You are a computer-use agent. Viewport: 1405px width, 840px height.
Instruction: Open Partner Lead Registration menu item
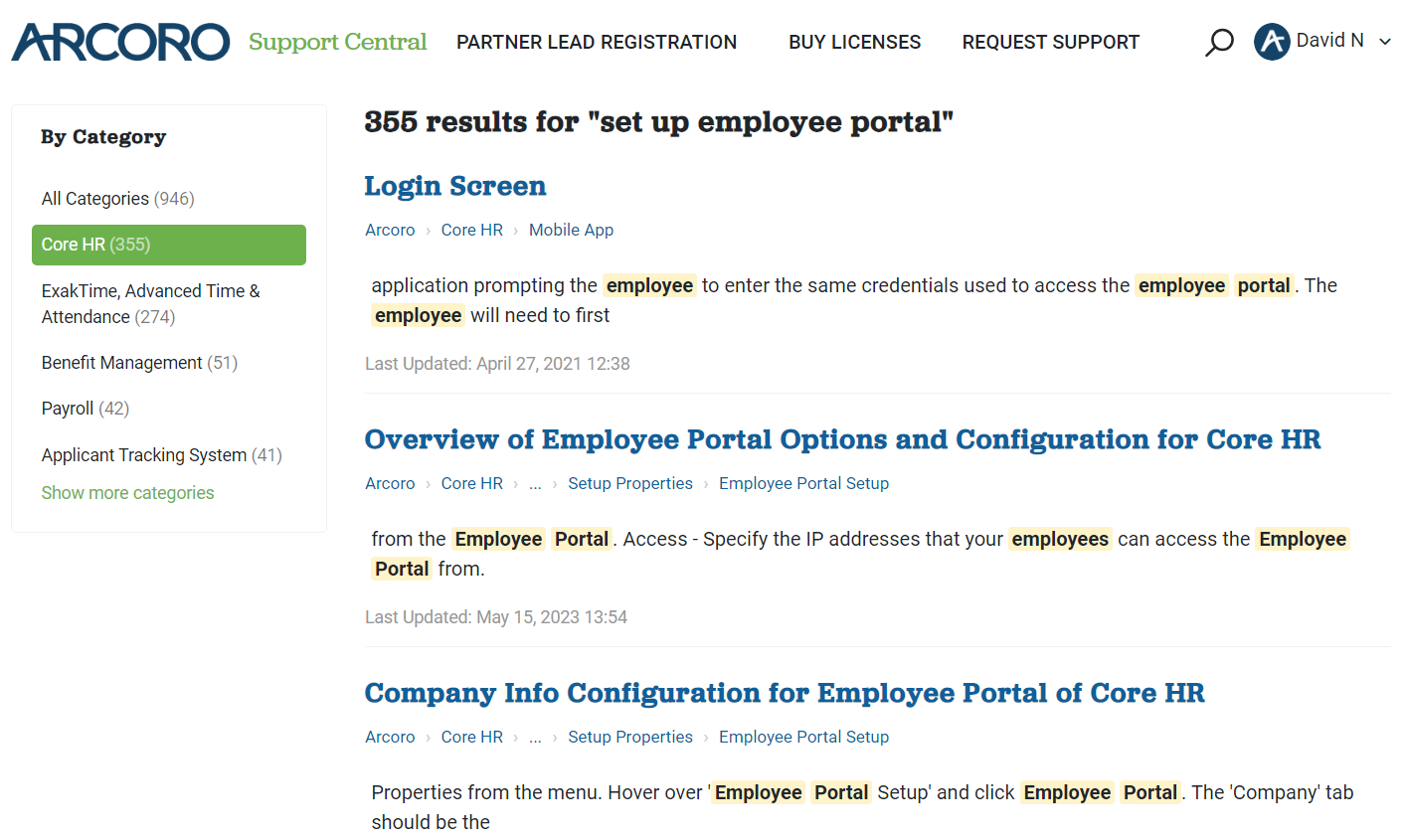[597, 42]
